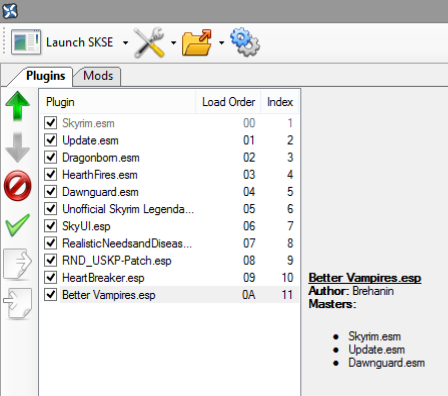Select the SkyUI.esp plugin name
This screenshot has height=396, width=448.
pyautogui.click(x=86, y=226)
